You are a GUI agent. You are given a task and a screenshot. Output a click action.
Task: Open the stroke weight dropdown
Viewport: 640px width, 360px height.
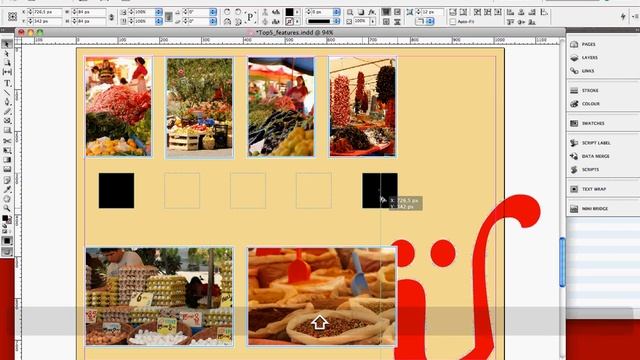pos(336,12)
